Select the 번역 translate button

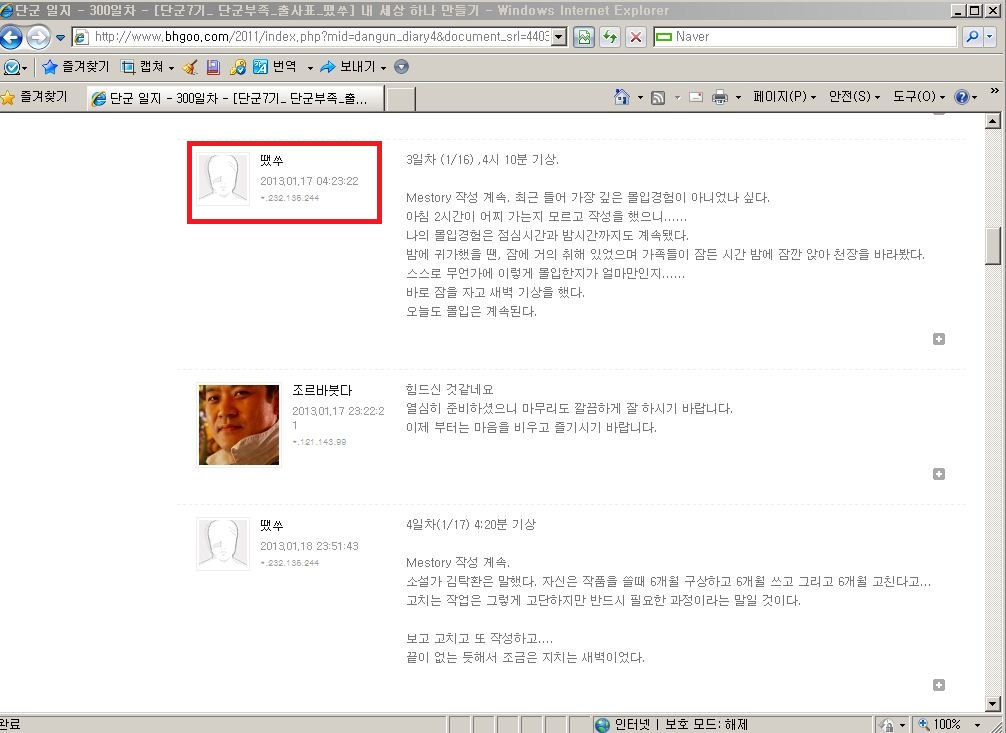pos(275,67)
